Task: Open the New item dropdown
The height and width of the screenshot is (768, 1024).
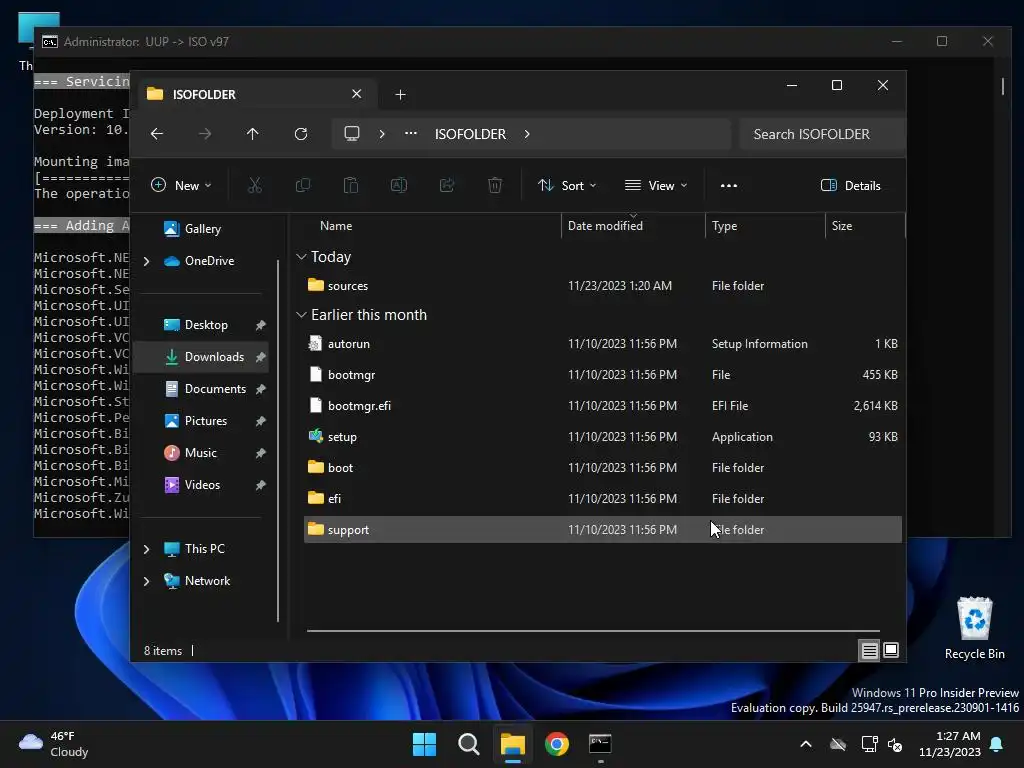Action: pos(181,185)
